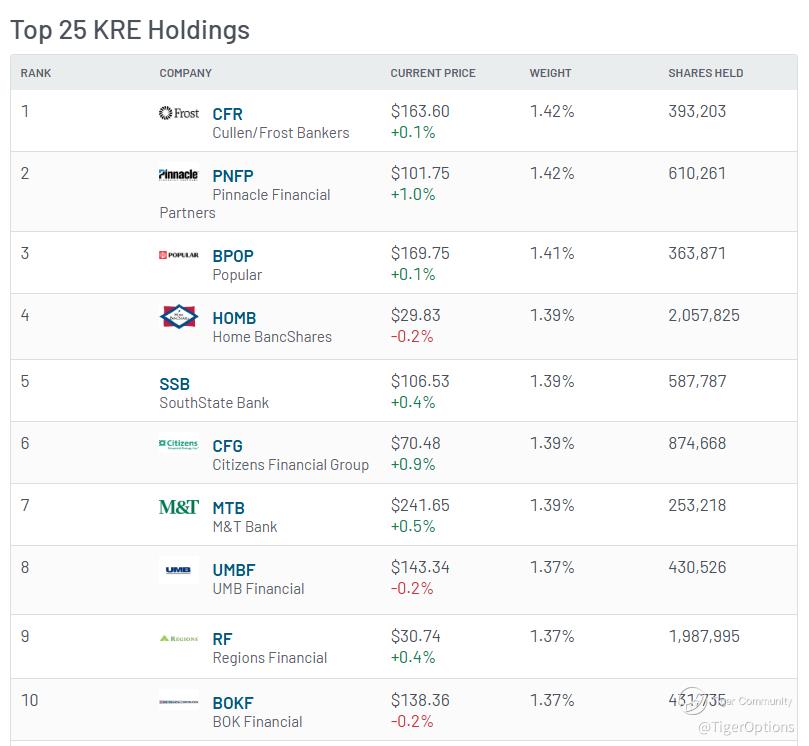The image size is (809, 746).
Task: Click the @TigerOptions watermark
Action: tap(746, 727)
